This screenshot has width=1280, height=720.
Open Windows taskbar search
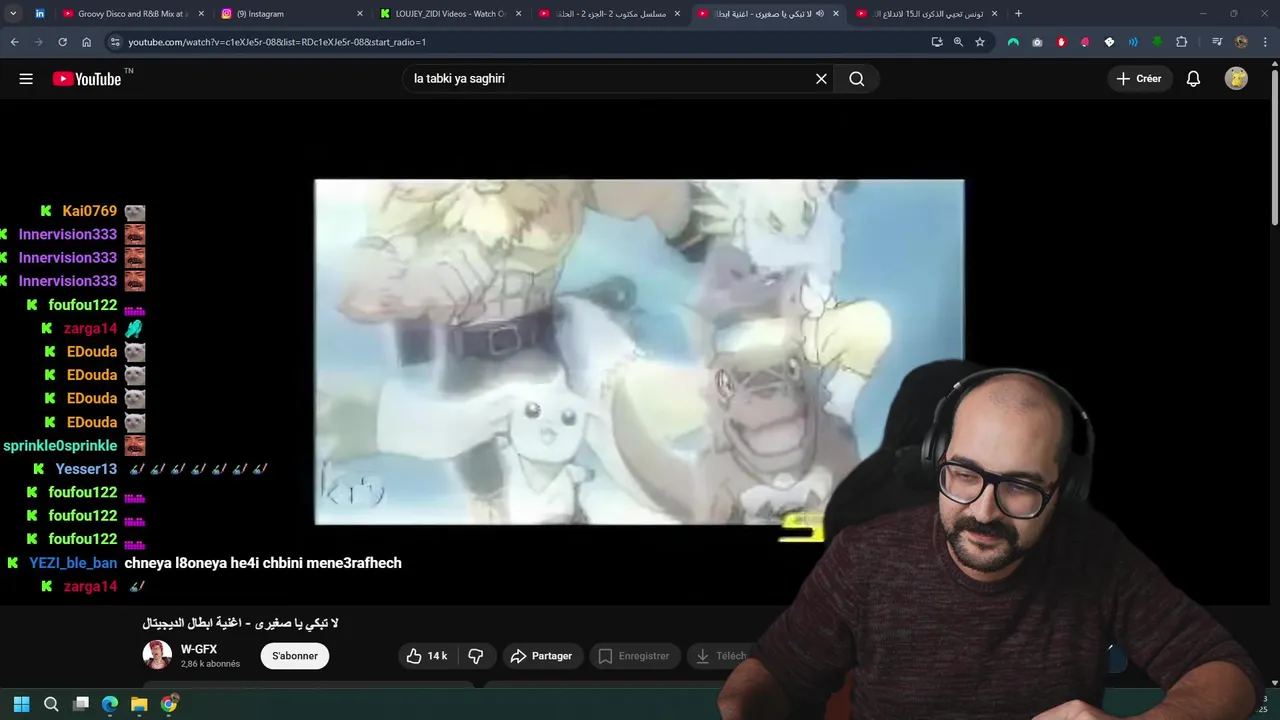pyautogui.click(x=51, y=704)
